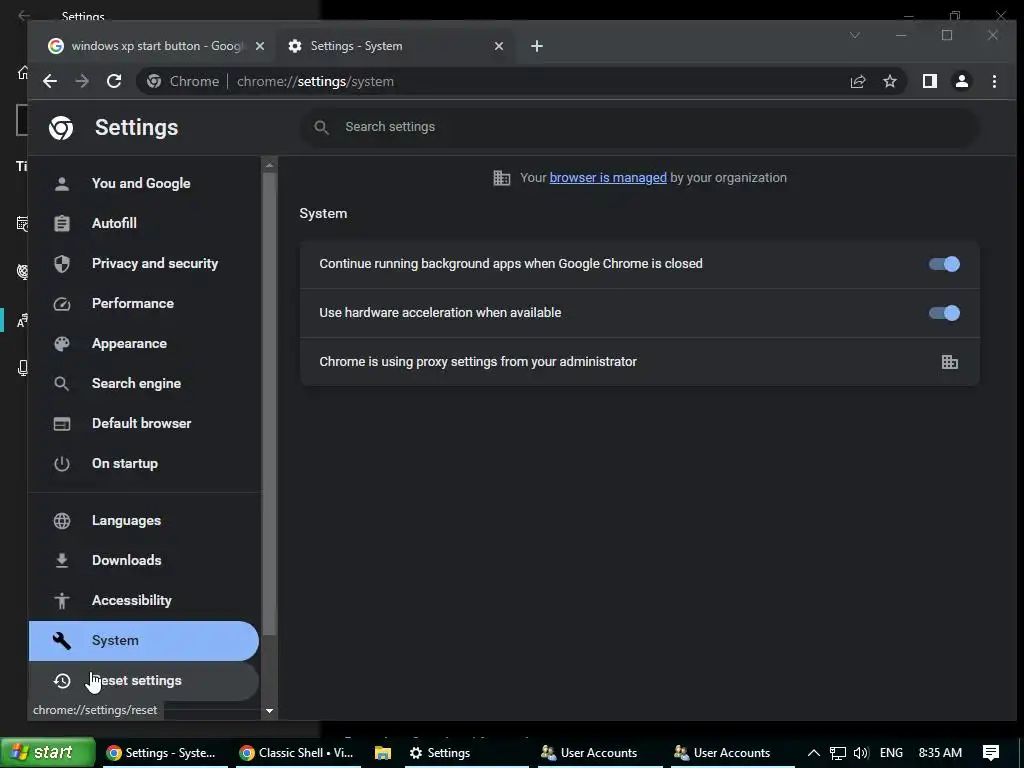The height and width of the screenshot is (768, 1024).
Task: Click the ENG language indicator
Action: coord(891,753)
